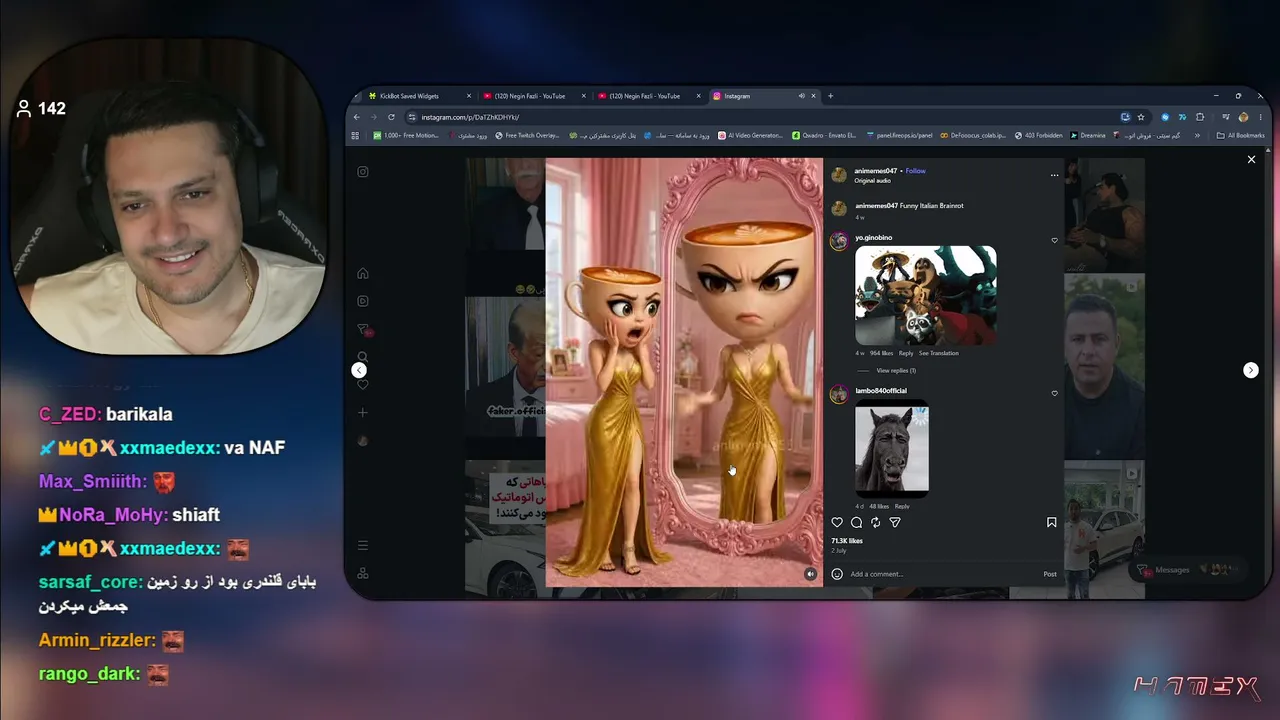
Task: Open the Chrome three-dot menu
Action: coord(1260,117)
